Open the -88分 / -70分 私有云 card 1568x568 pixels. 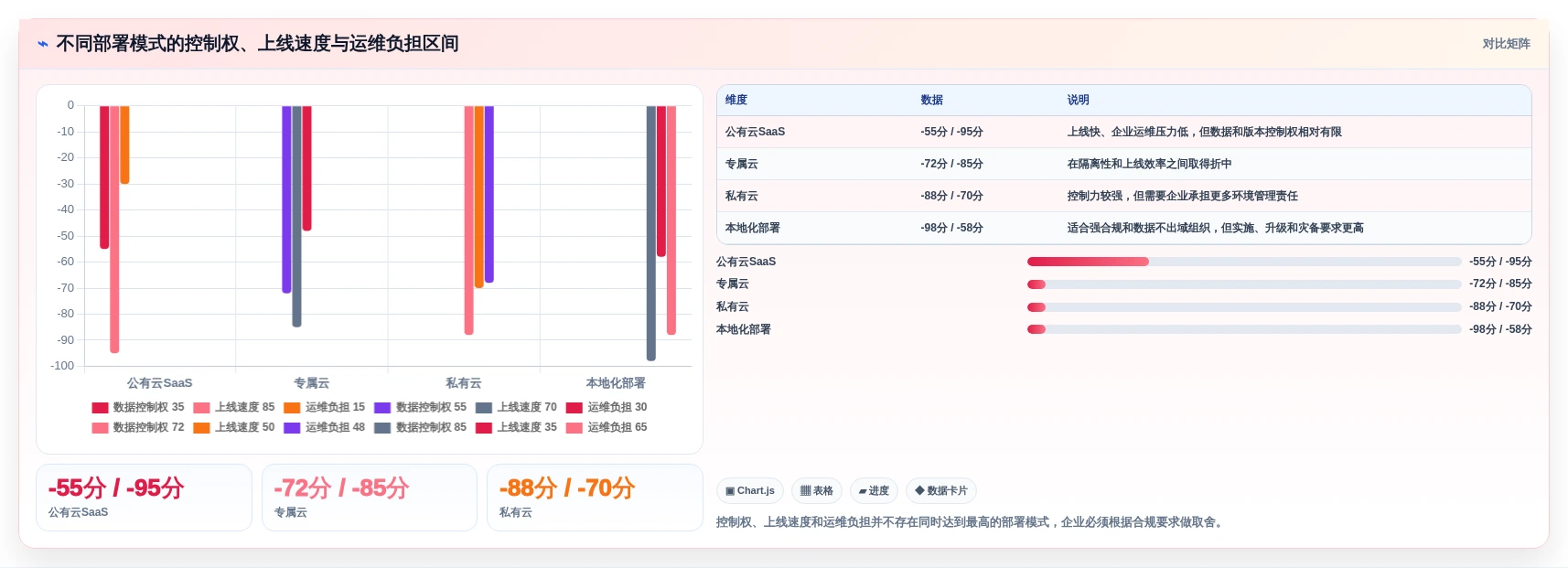pyautogui.click(x=595, y=498)
